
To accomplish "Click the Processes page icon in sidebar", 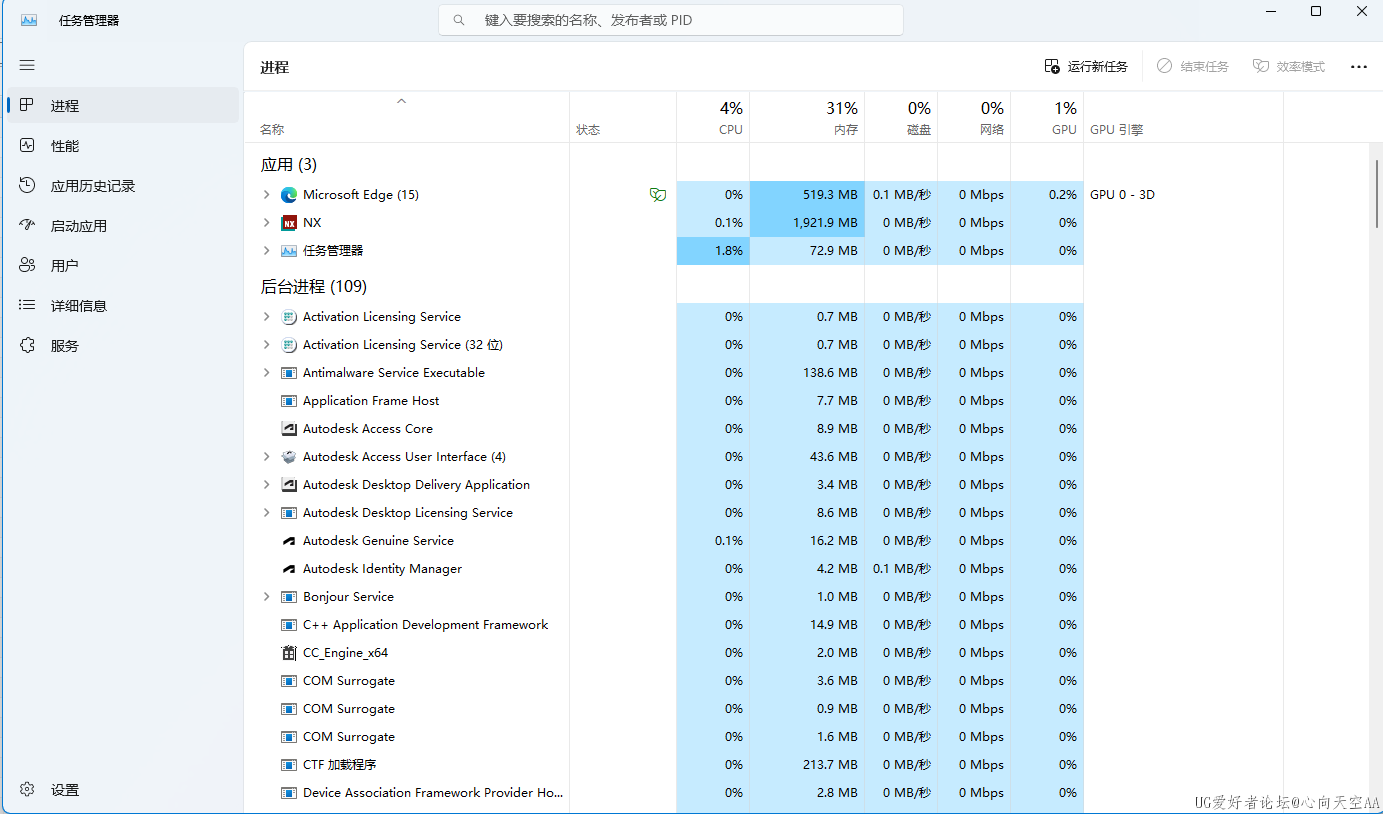I will click(x=27, y=105).
